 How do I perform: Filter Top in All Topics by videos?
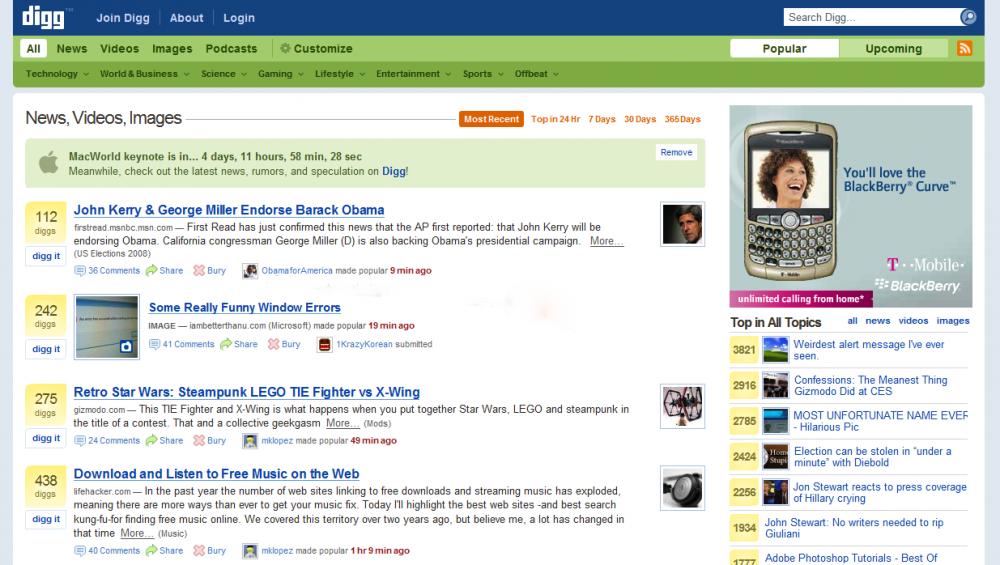[x=913, y=321]
